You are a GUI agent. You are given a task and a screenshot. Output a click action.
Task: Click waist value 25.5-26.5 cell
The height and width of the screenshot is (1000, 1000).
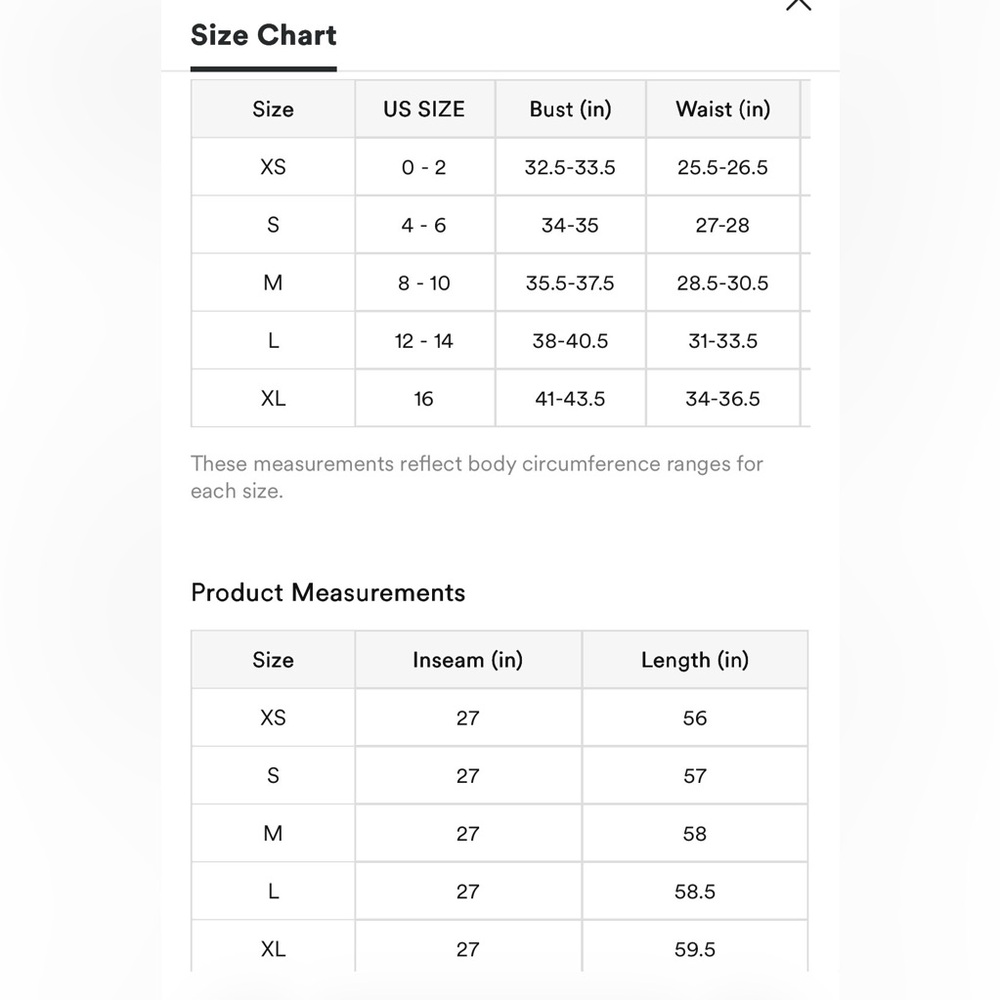coord(723,167)
